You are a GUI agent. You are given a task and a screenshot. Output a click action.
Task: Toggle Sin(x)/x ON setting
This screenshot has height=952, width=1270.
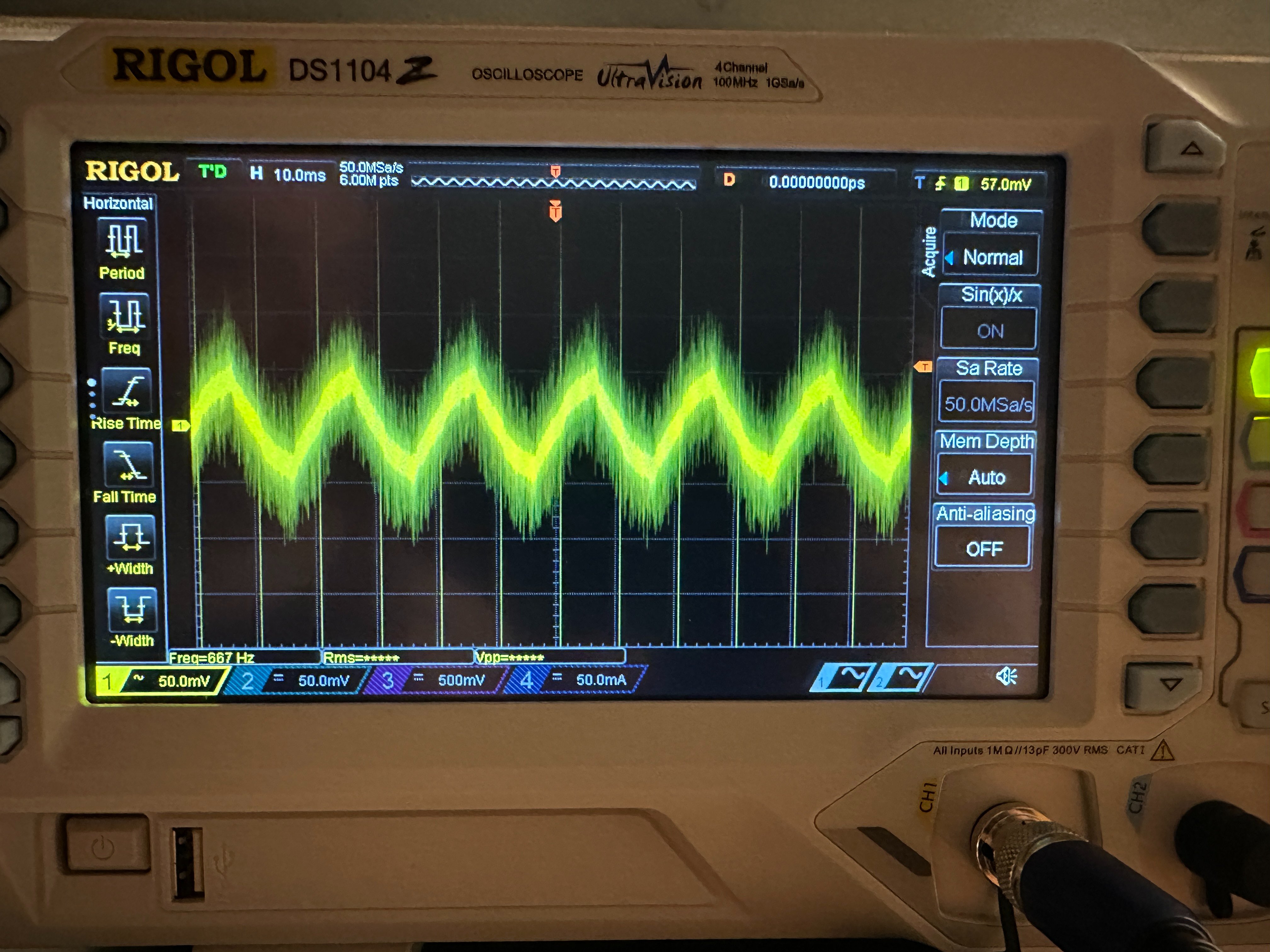point(989,331)
